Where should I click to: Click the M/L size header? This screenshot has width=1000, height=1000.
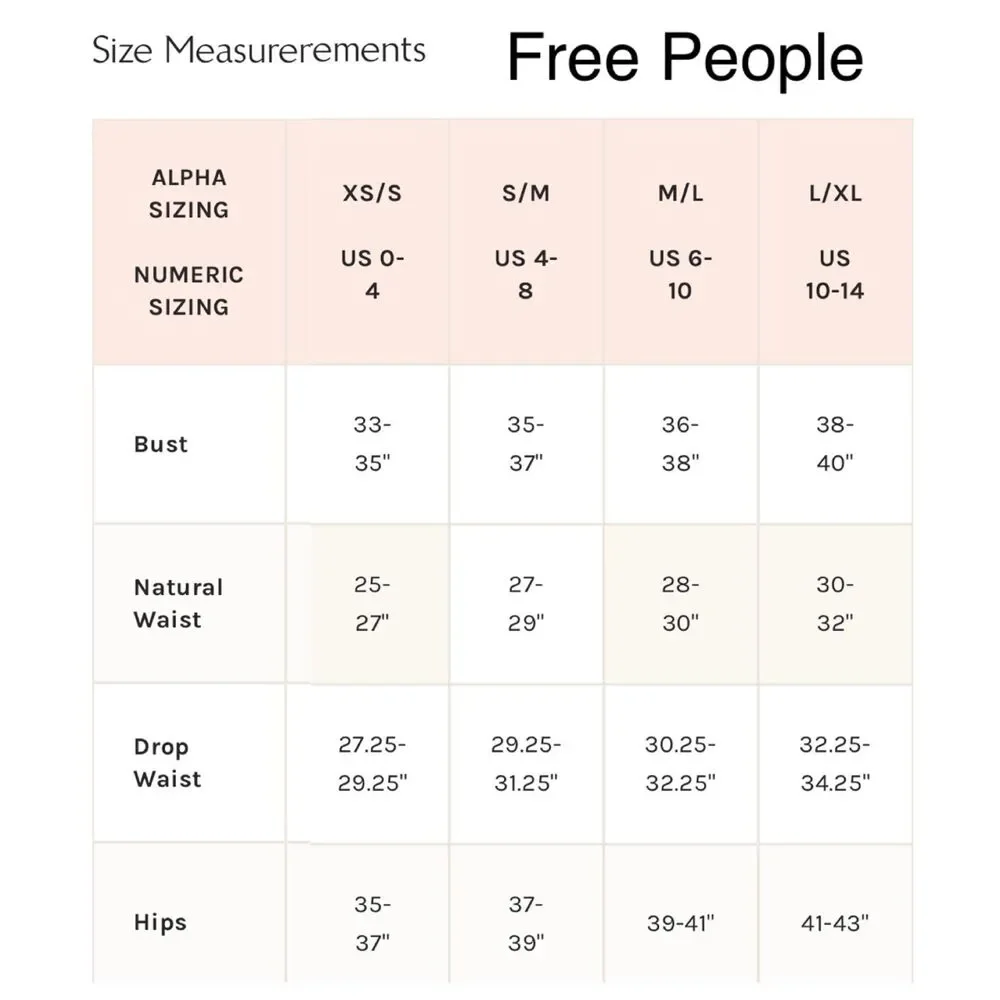pos(680,193)
